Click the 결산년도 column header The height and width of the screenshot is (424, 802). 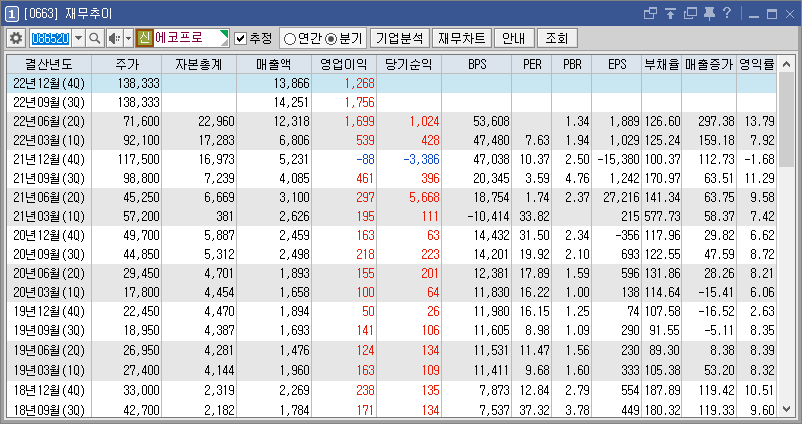(x=49, y=64)
